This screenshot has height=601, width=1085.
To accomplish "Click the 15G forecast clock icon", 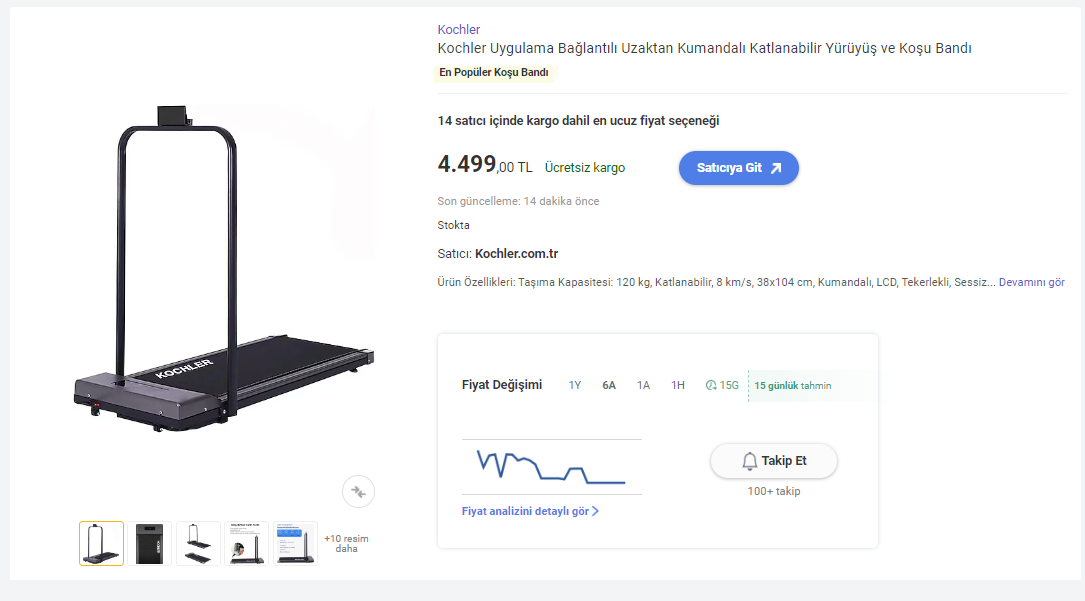I will [x=711, y=385].
